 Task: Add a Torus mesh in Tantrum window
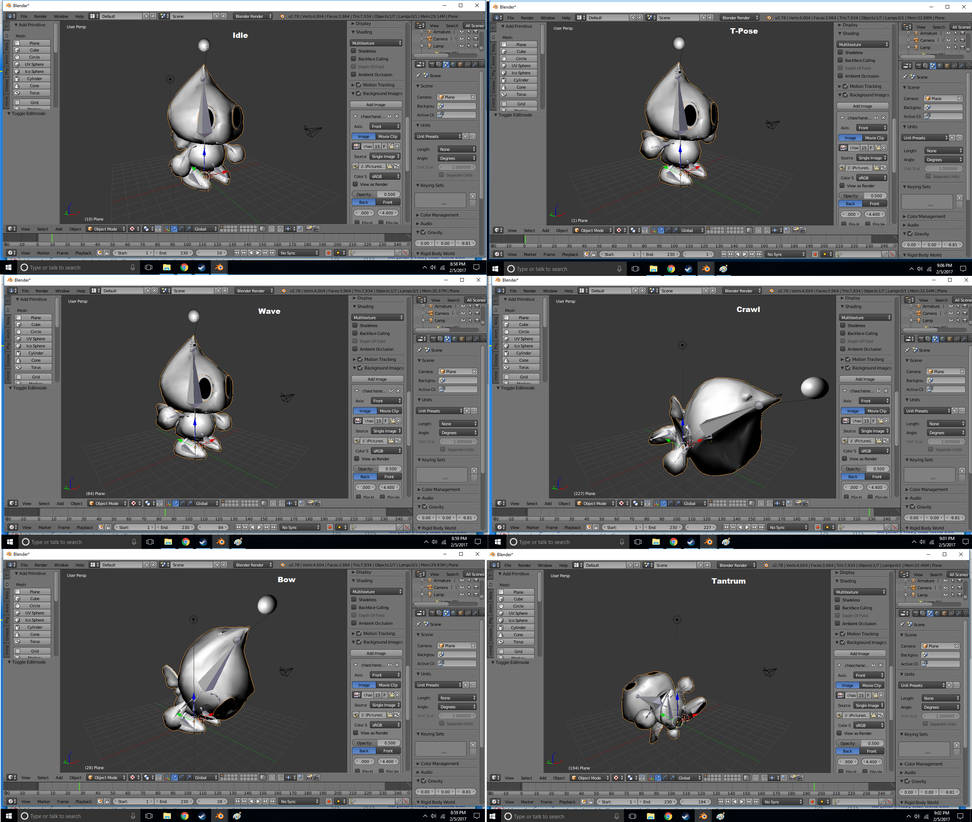518,642
